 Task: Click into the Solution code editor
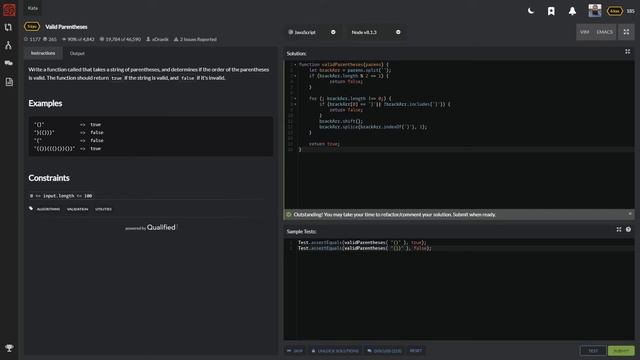coord(459,134)
